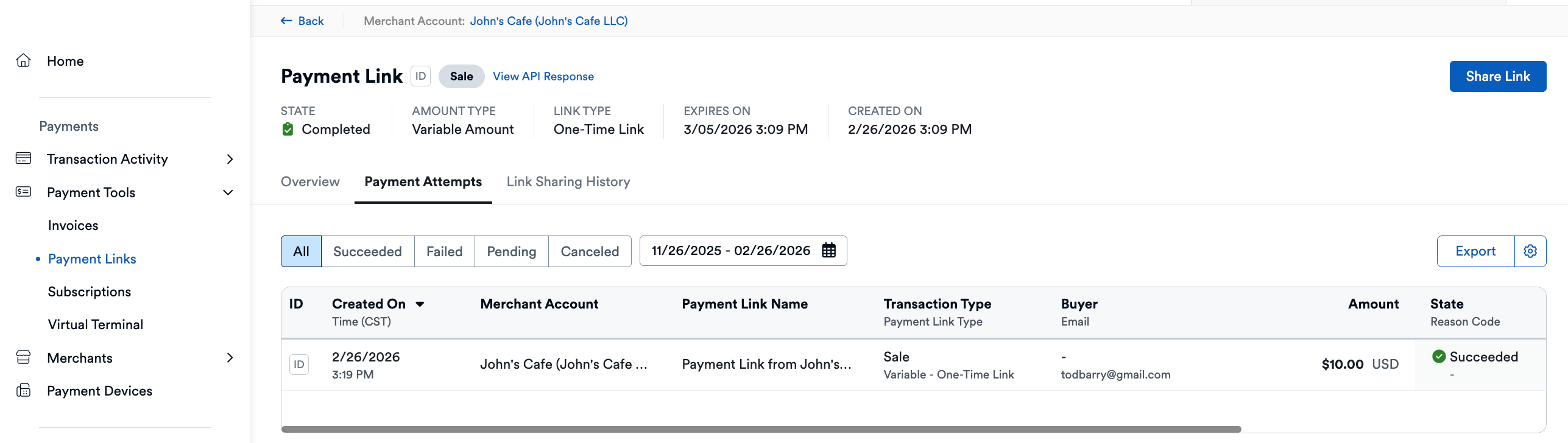Switch to the Overview tab
The image size is (1568, 443).
[310, 182]
